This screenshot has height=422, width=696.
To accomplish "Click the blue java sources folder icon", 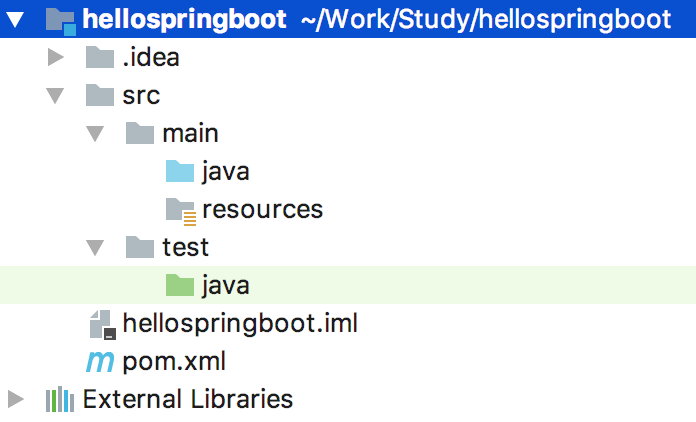I will click(179, 171).
